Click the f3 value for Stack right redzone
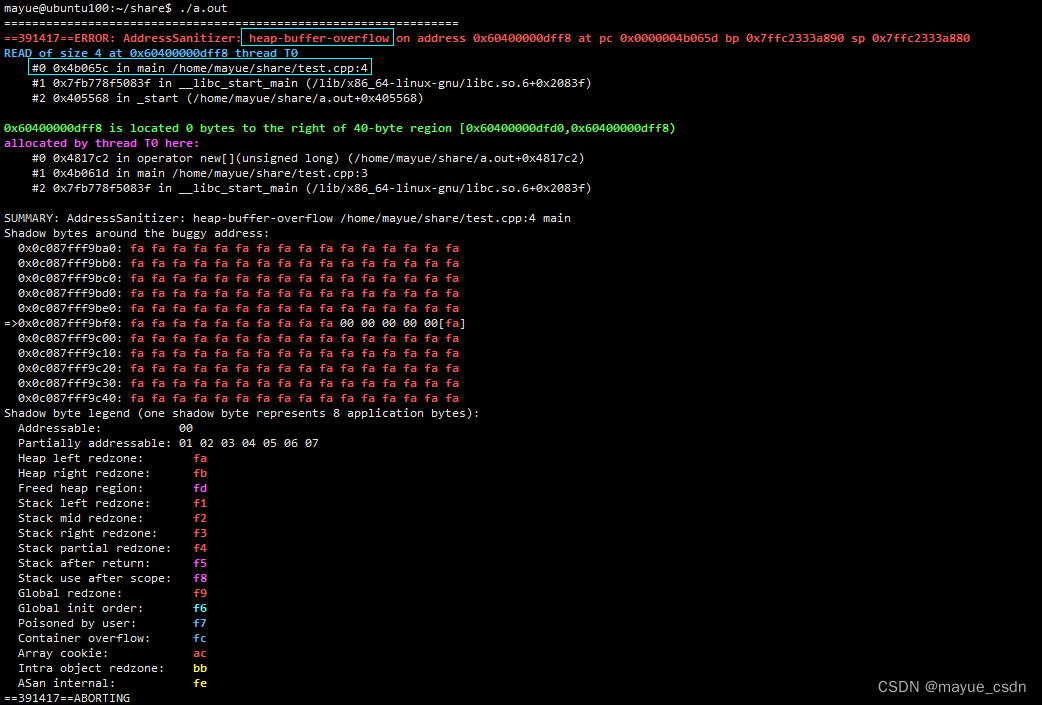Image resolution: width=1042 pixels, height=705 pixels. [200, 534]
